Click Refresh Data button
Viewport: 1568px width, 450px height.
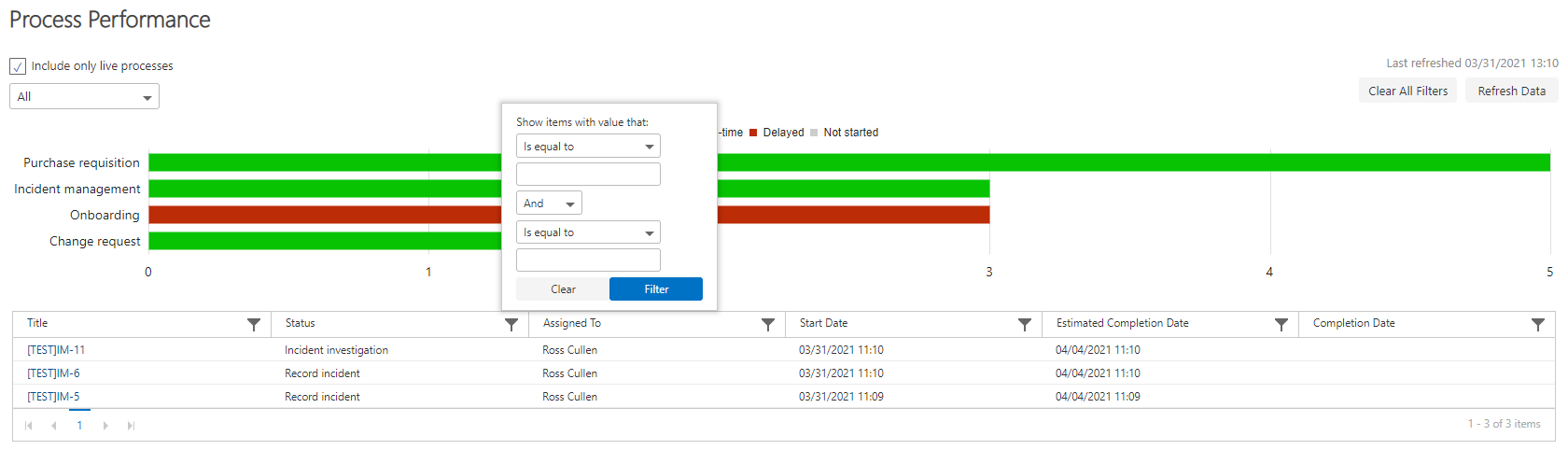pos(1512,91)
